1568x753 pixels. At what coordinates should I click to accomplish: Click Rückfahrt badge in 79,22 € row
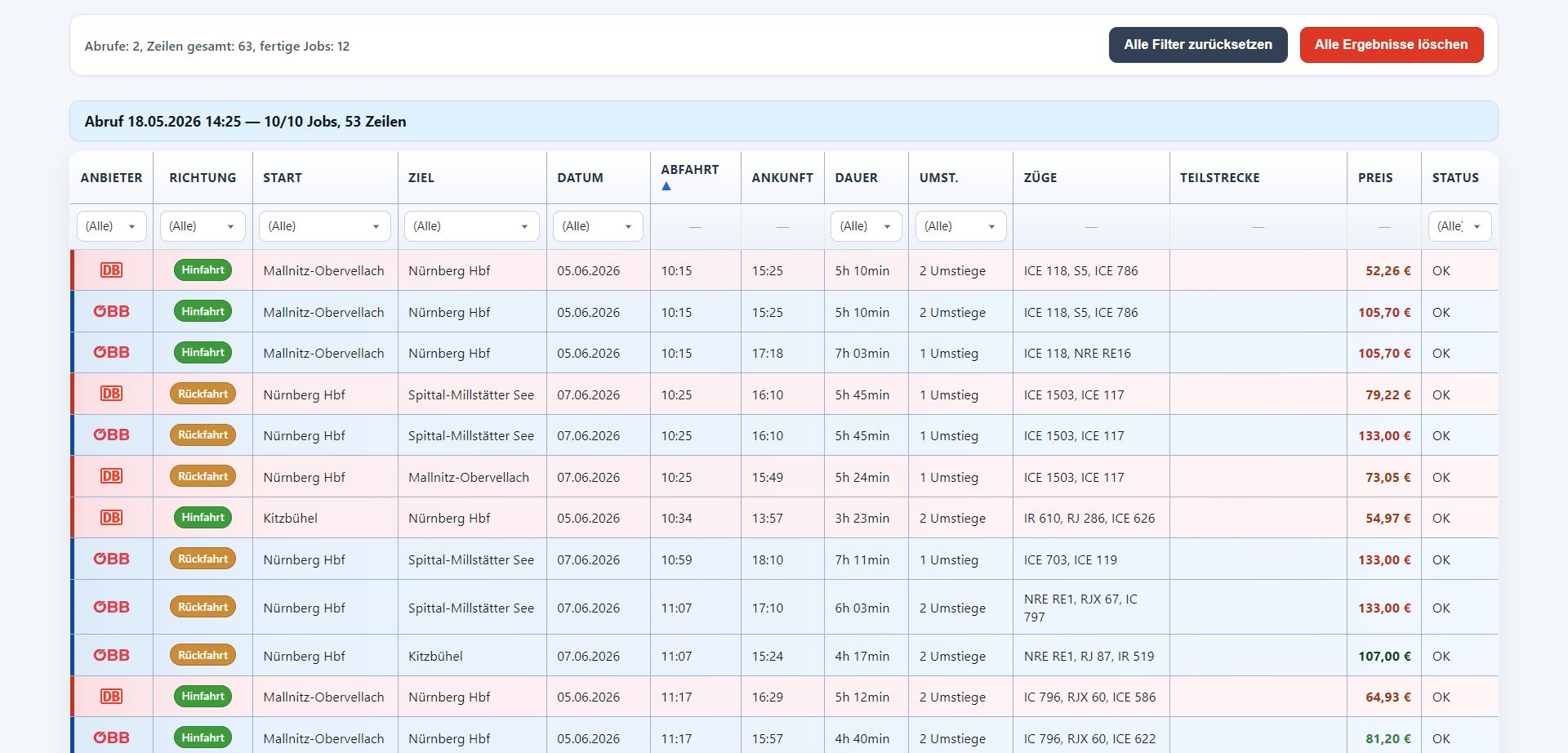pyautogui.click(x=203, y=394)
